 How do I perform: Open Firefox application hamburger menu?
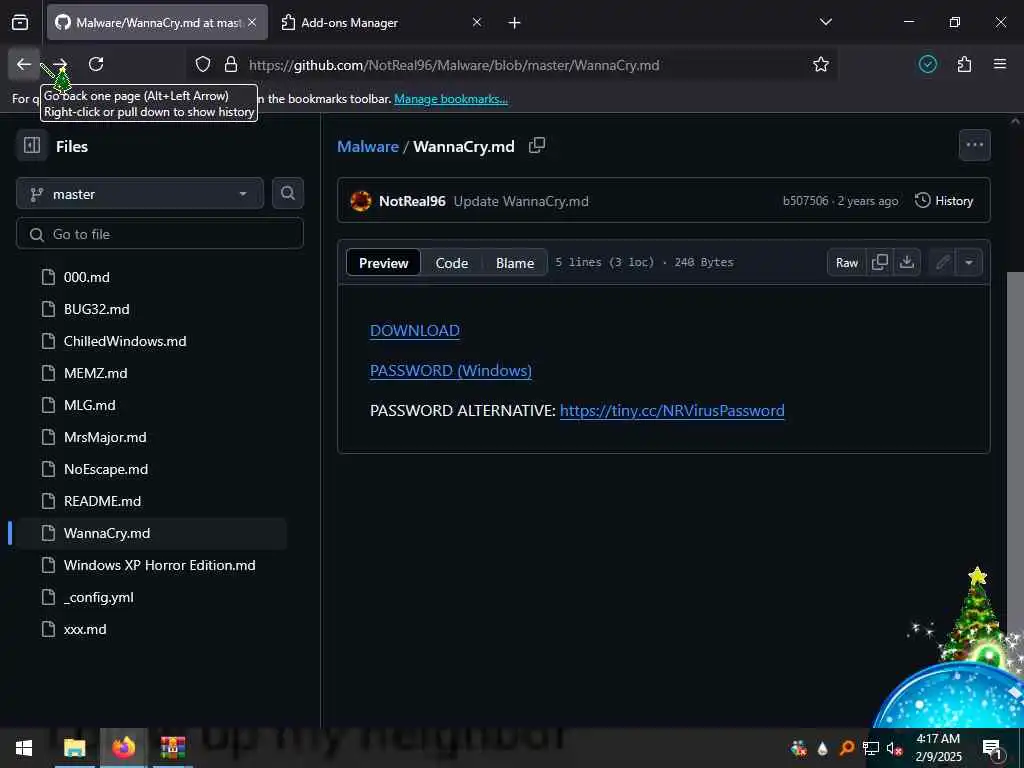999,64
